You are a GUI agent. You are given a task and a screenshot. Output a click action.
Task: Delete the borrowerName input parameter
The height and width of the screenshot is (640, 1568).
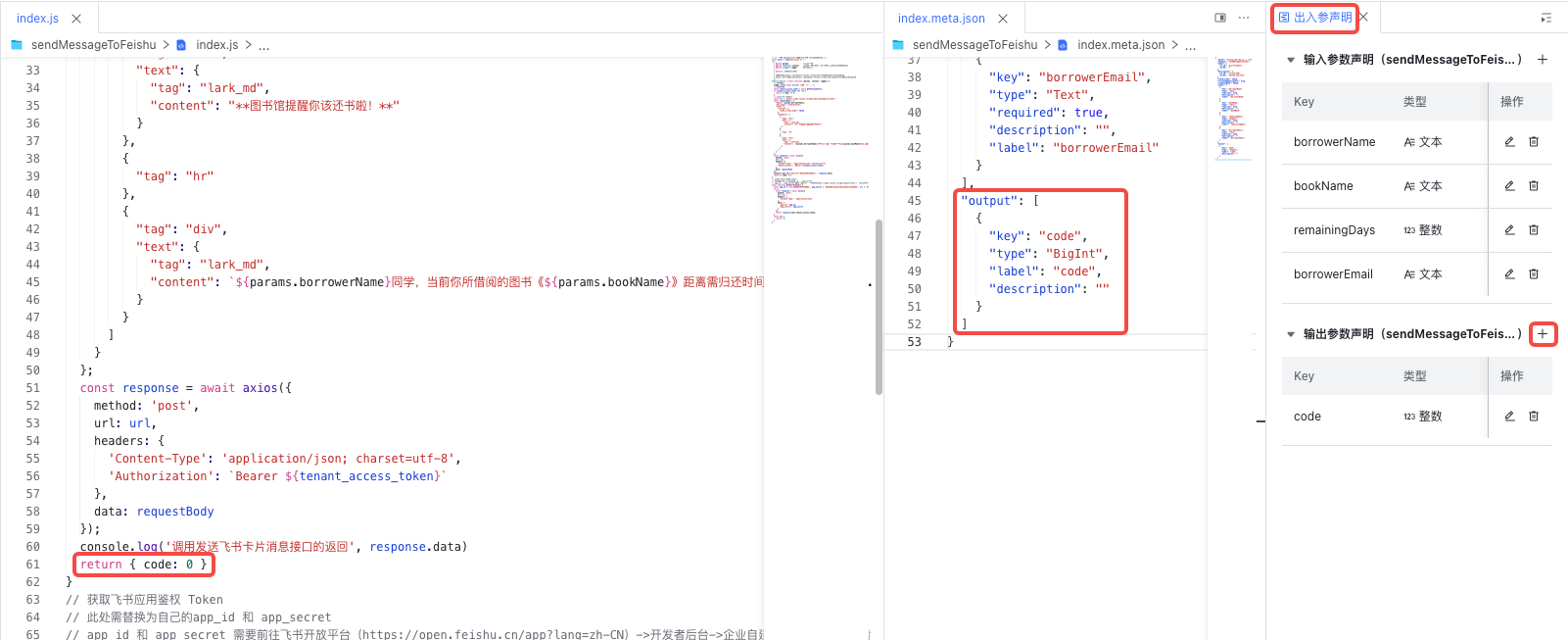1534,142
